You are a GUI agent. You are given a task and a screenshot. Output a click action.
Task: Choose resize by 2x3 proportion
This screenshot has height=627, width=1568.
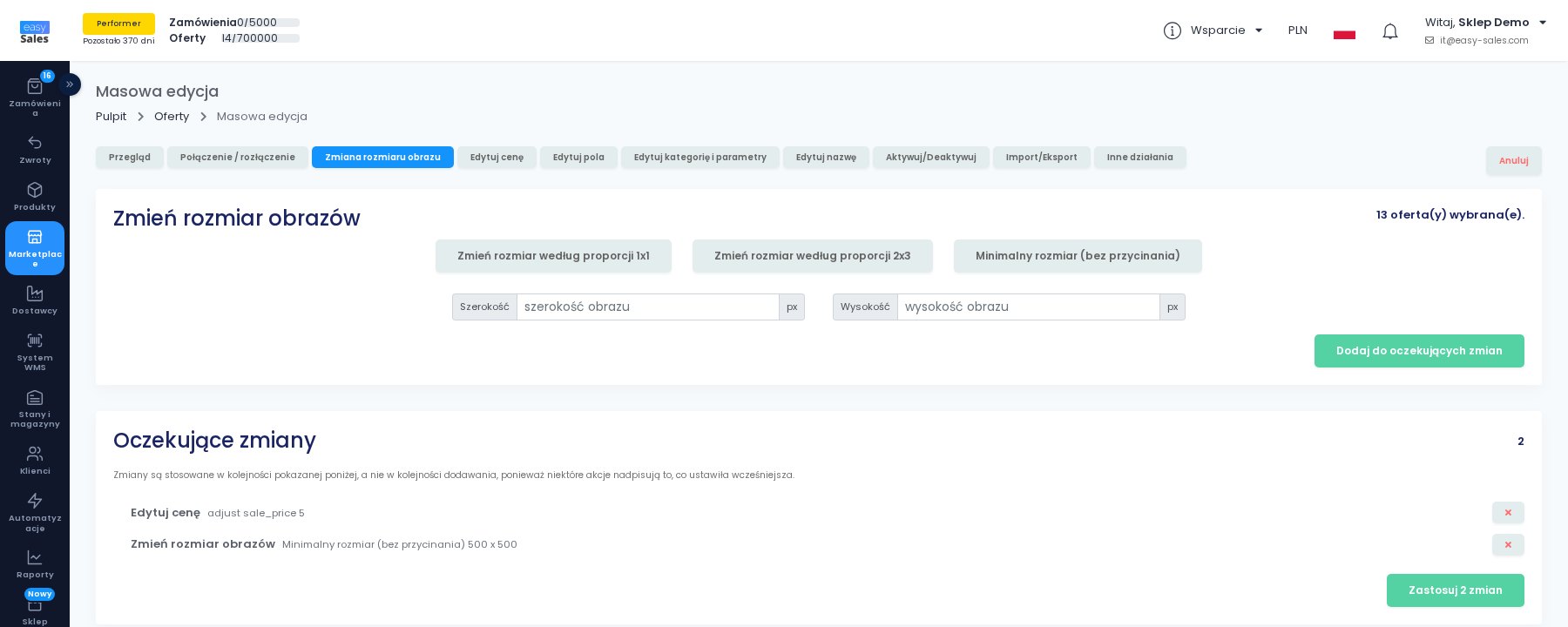(x=813, y=256)
